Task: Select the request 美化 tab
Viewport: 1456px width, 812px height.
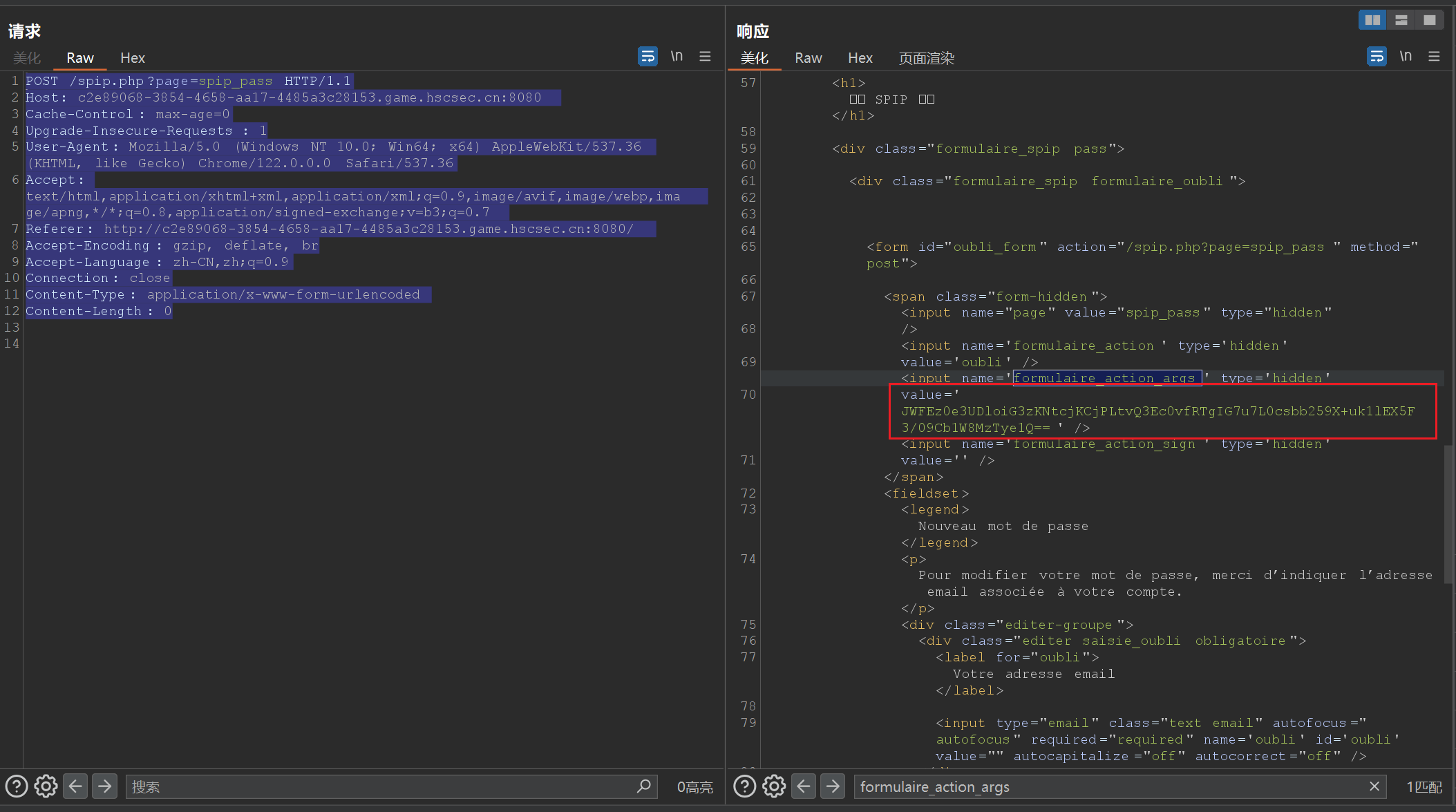Action: [x=27, y=58]
